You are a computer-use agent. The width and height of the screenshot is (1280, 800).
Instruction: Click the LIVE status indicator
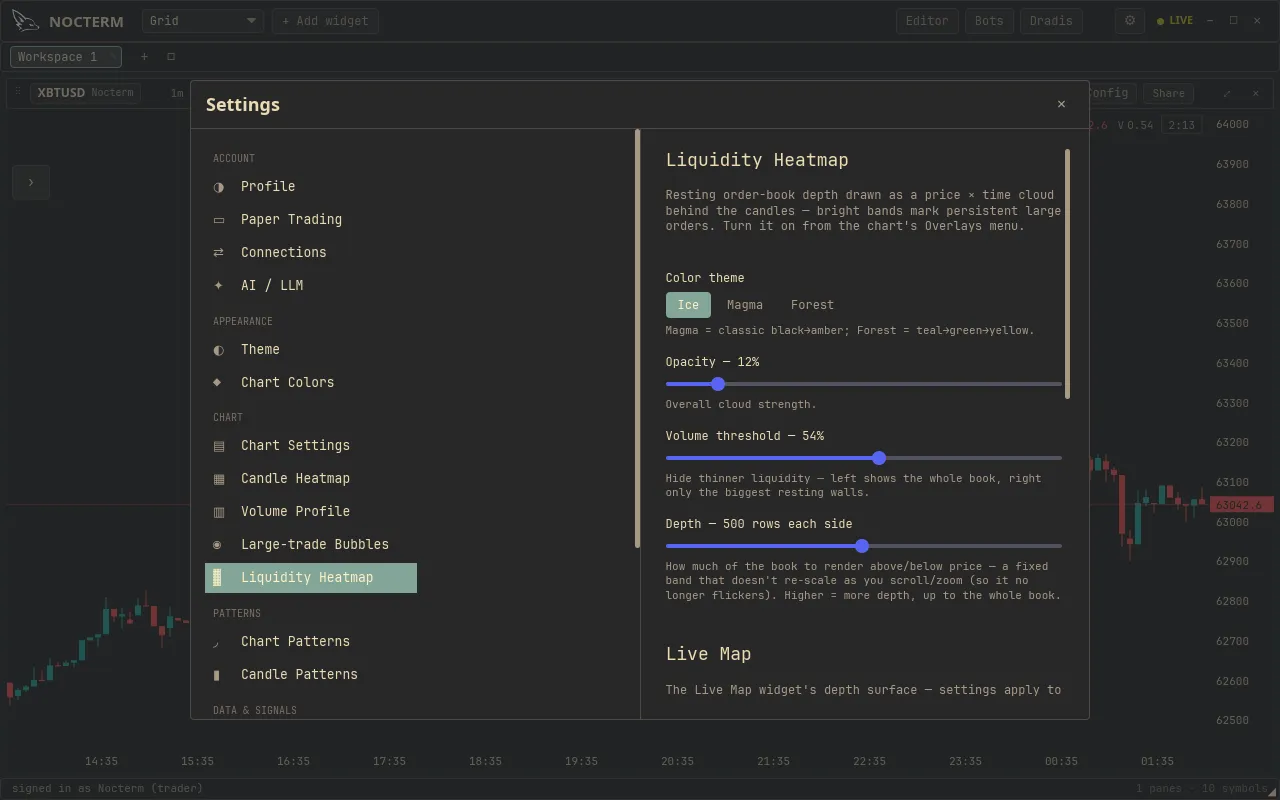(1175, 21)
